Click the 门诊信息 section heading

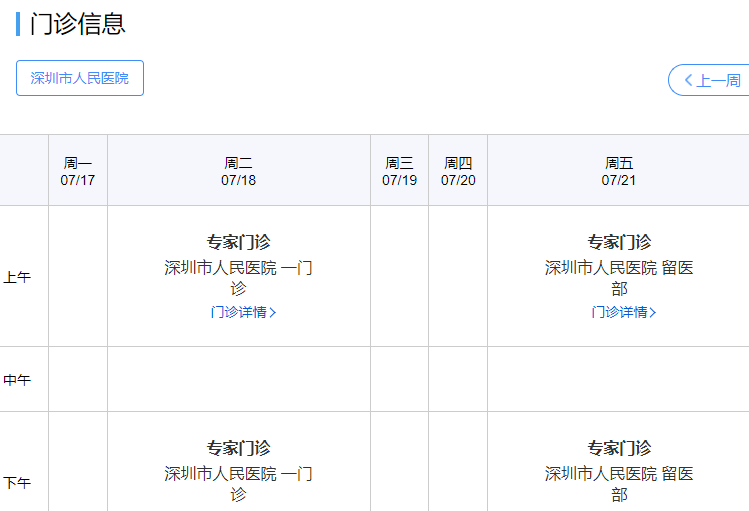coord(78,24)
